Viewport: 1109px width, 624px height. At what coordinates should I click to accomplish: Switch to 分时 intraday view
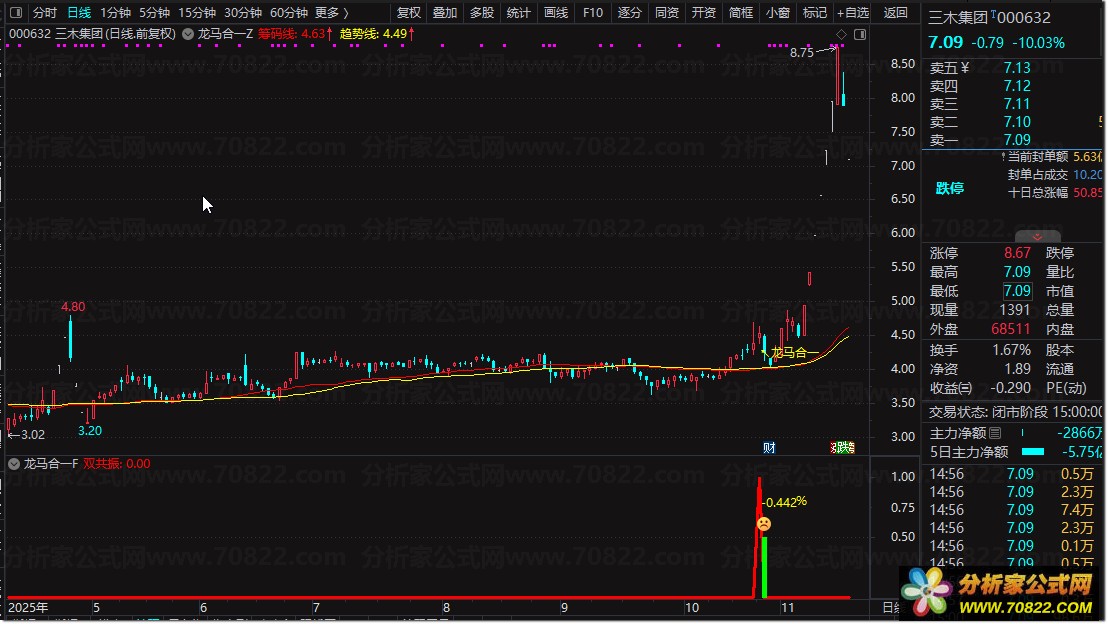pyautogui.click(x=45, y=13)
